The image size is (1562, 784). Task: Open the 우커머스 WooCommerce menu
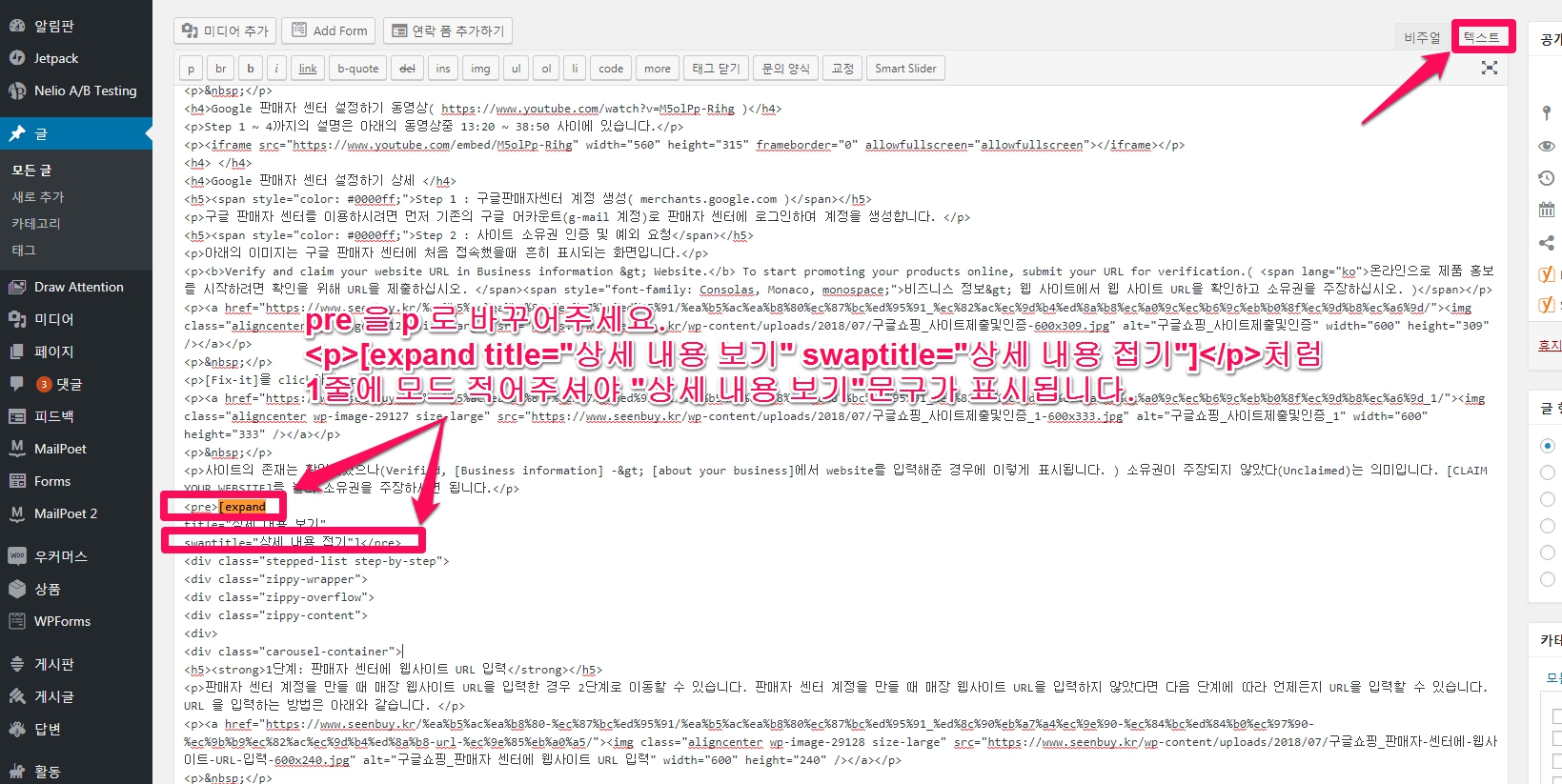[x=60, y=556]
